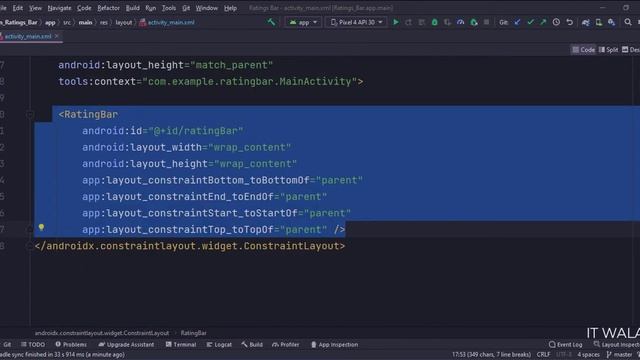Screen dimensions: 640x360
Task: Switch editor to Split view
Action: click(x=608, y=50)
